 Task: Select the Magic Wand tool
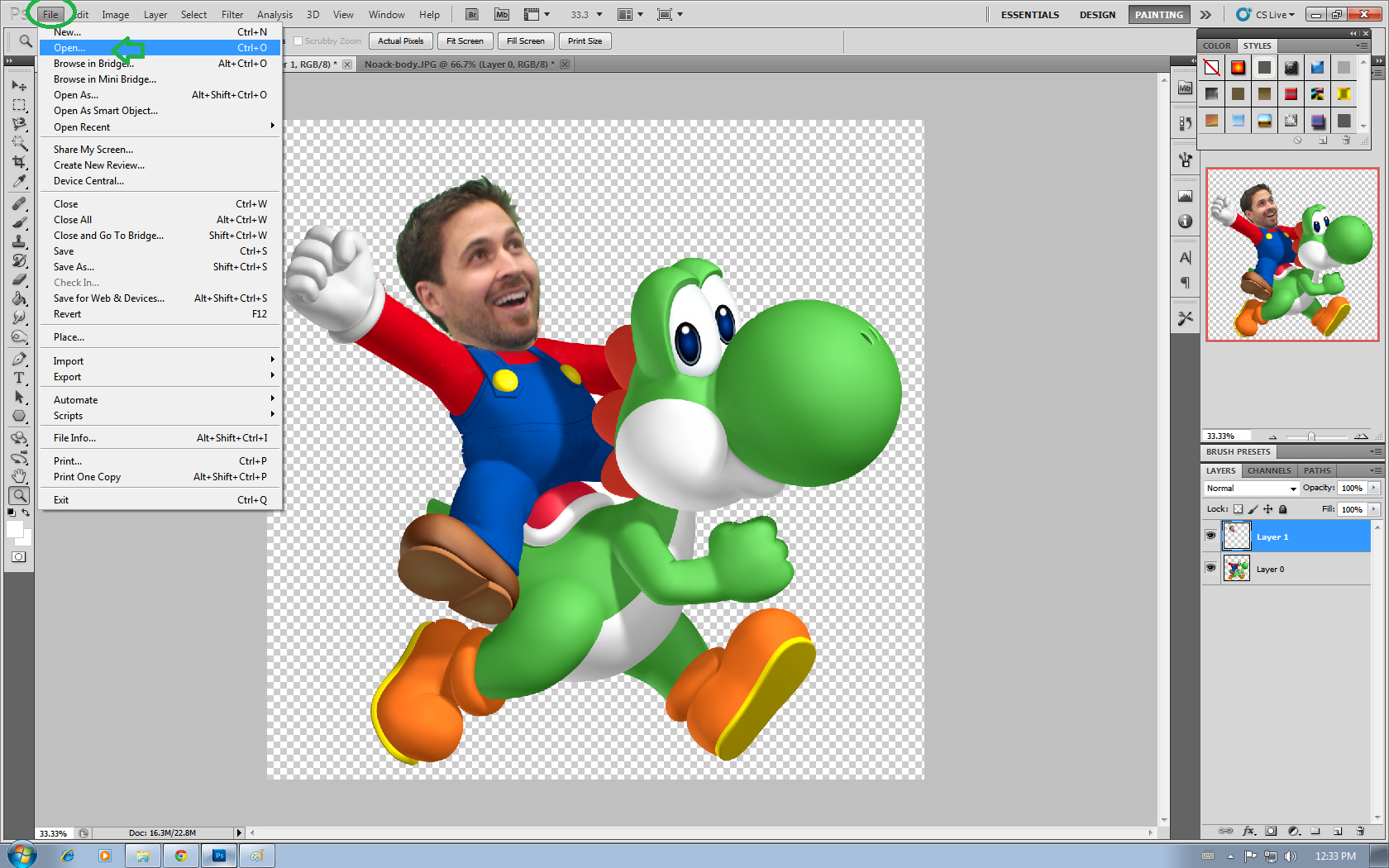click(19, 143)
